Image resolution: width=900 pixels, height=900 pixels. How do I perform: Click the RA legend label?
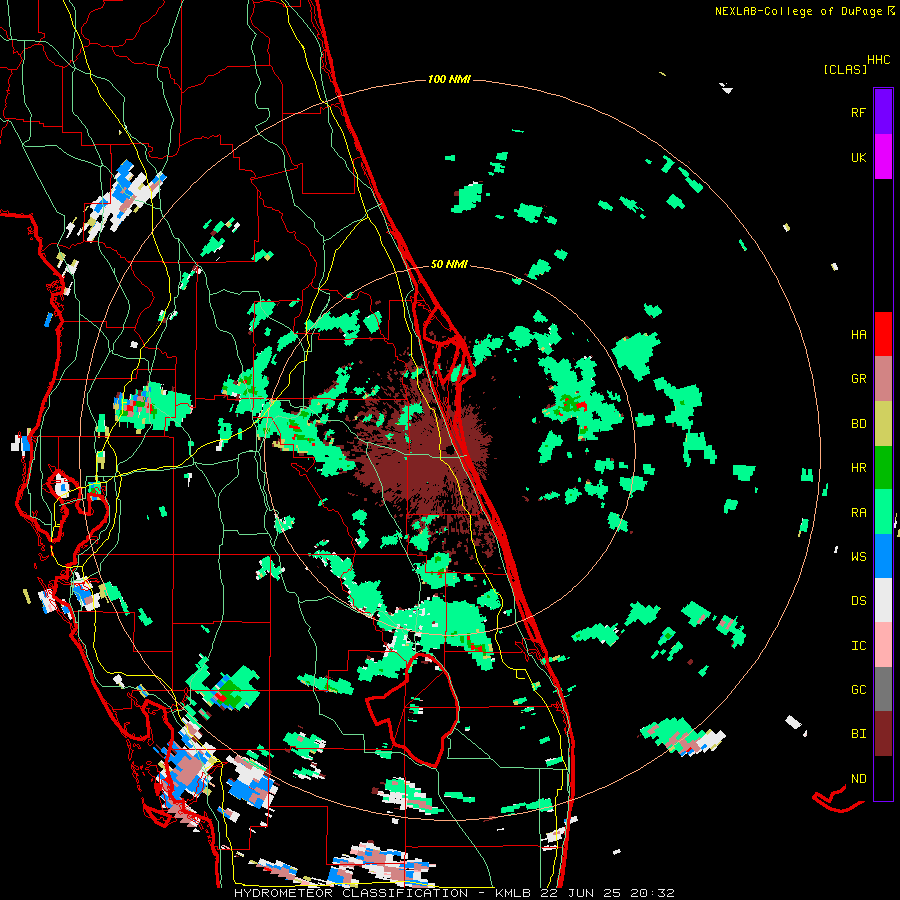point(858,513)
